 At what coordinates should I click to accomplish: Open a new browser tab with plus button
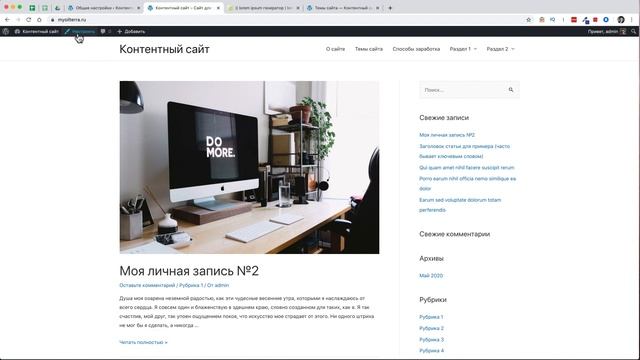point(390,8)
